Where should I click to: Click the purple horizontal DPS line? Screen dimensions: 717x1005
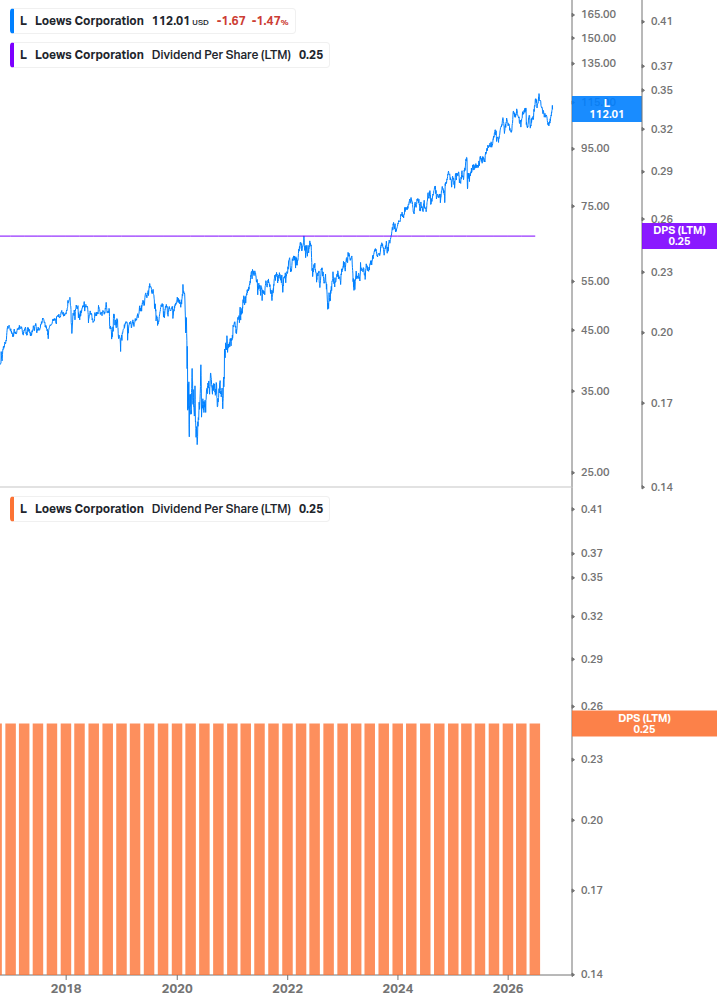(267, 236)
